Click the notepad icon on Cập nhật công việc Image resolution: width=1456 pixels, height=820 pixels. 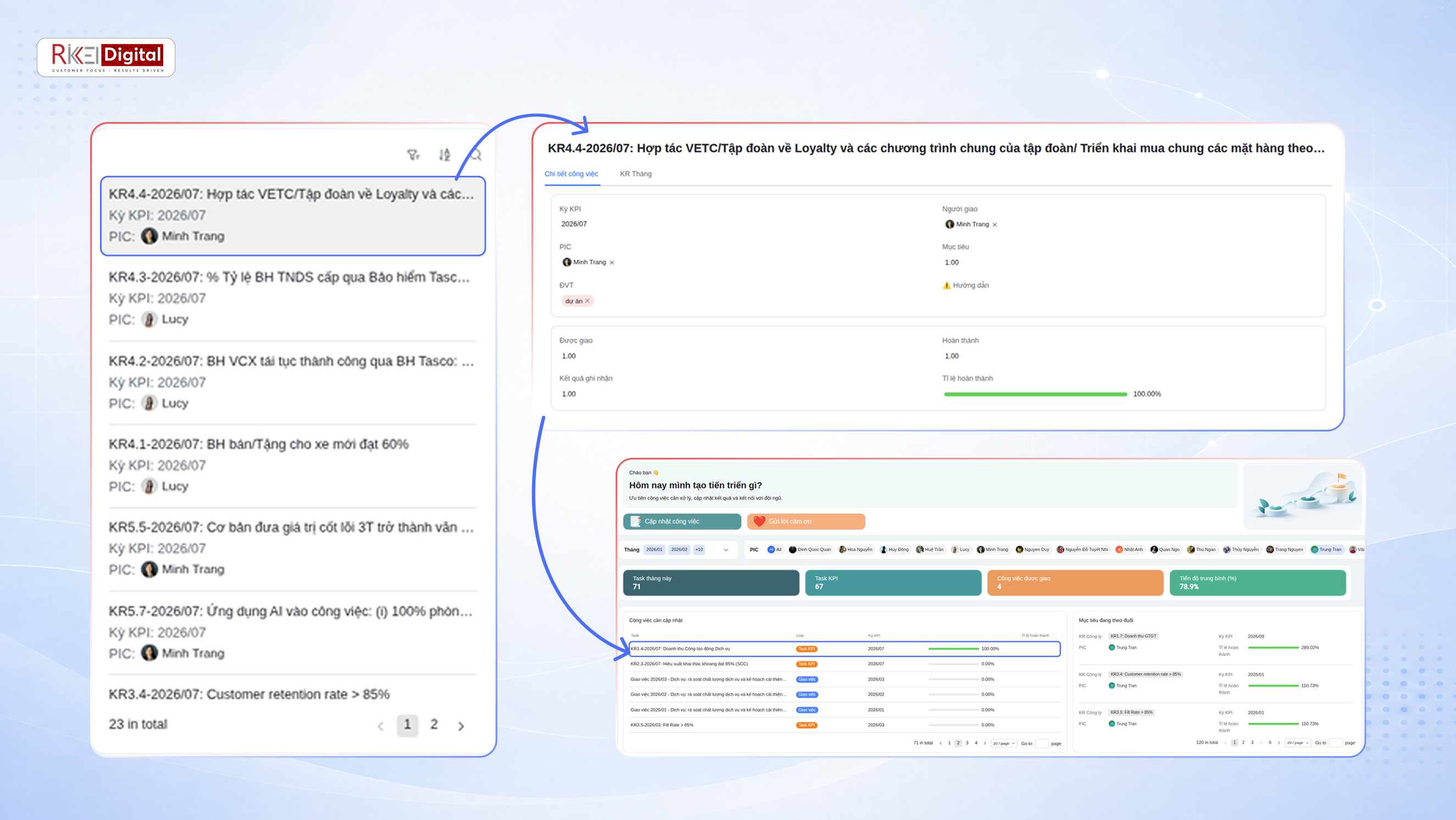[635, 521]
